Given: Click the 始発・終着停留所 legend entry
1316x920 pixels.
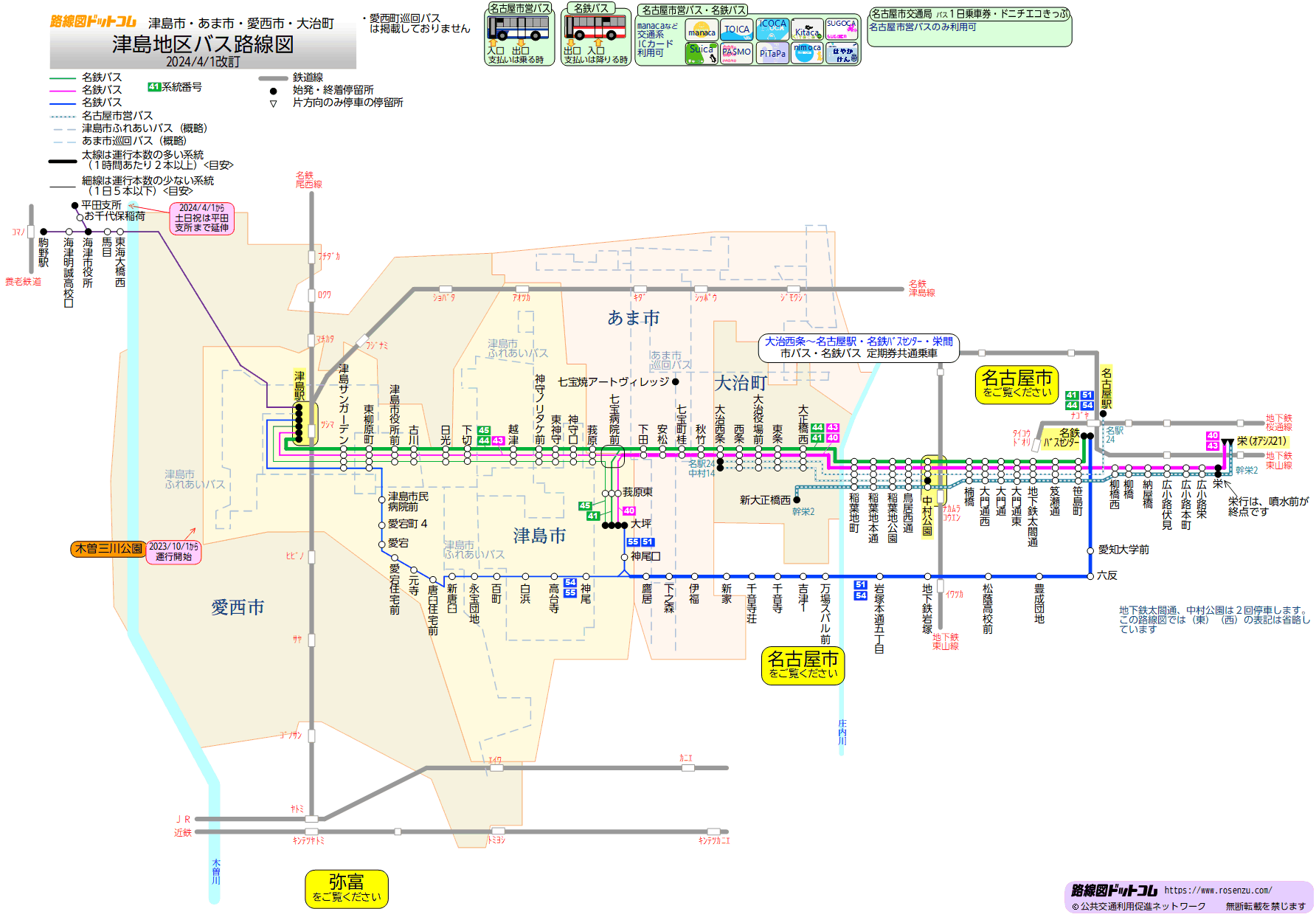Looking at the screenshot, I should (333, 90).
